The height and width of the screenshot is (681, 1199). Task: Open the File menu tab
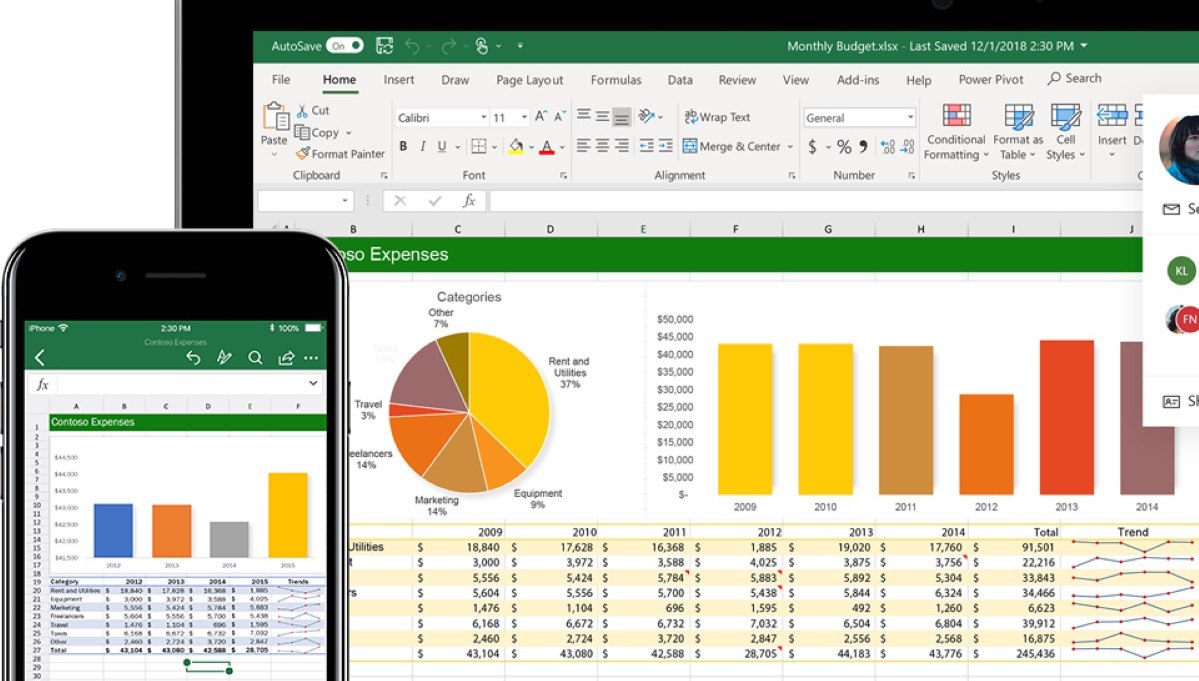click(281, 79)
